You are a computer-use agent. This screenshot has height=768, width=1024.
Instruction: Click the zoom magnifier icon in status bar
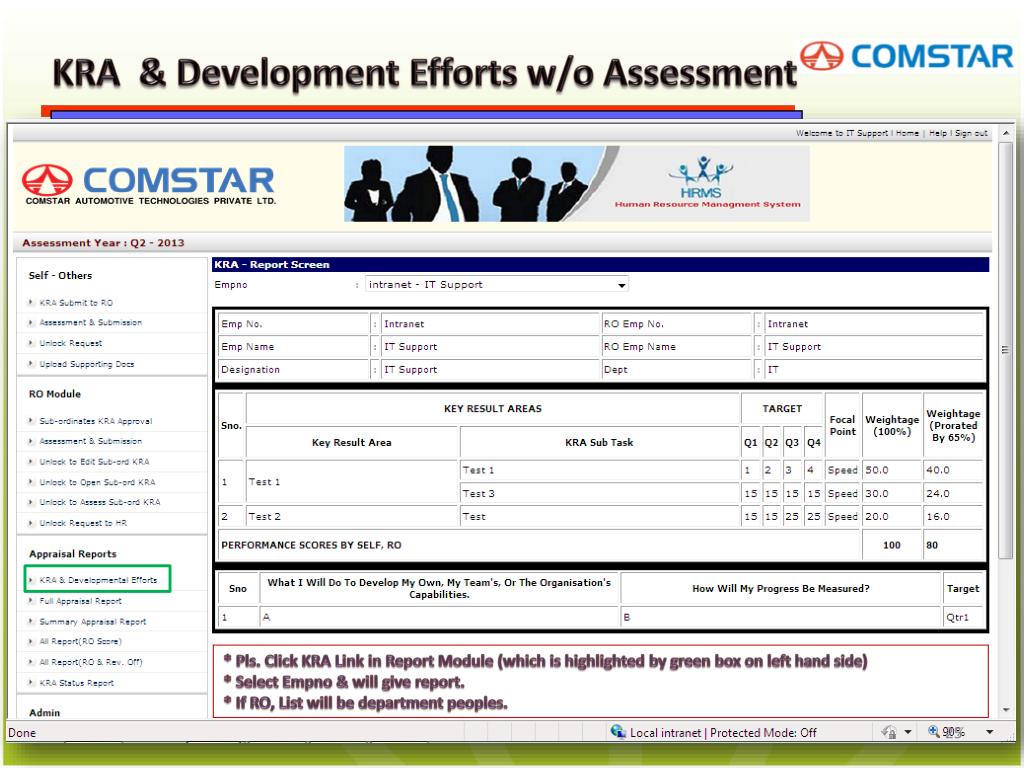click(x=934, y=731)
